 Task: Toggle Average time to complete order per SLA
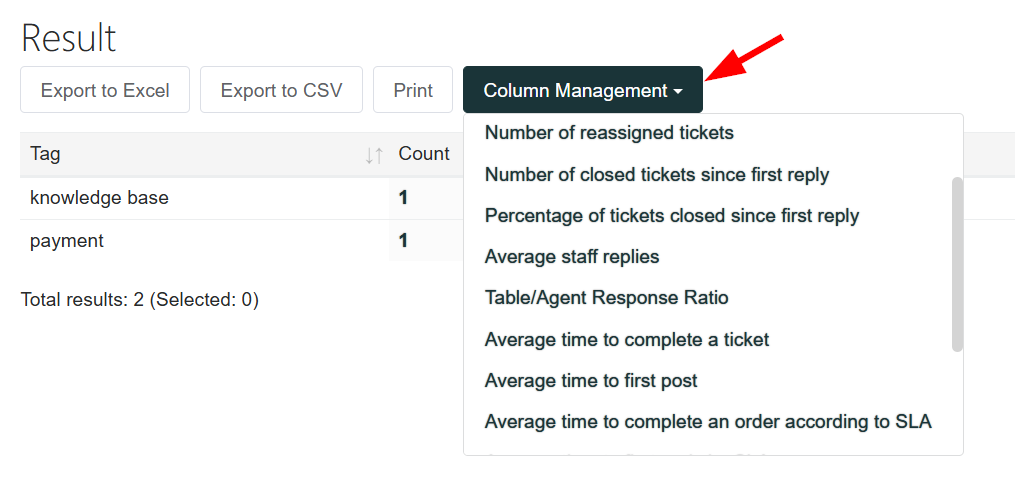click(708, 422)
